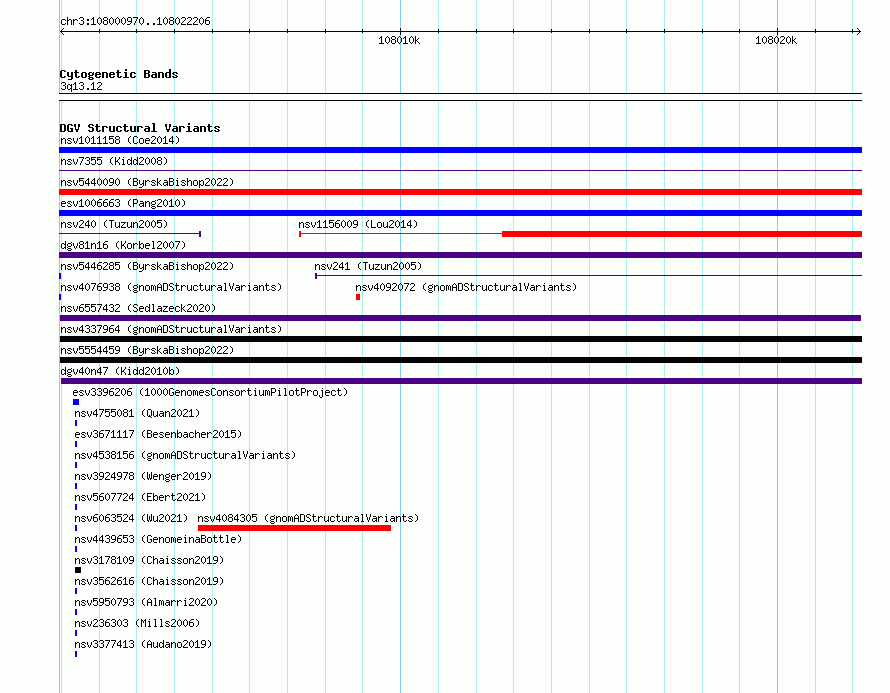
Task: Click nsv3178109 (Chaisson2019) label
Action: (x=149, y=560)
